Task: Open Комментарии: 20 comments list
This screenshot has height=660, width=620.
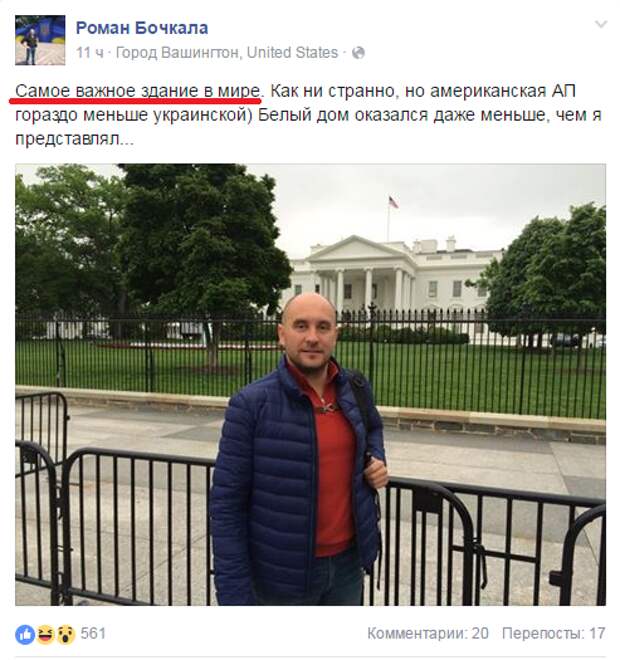Action: [428, 633]
